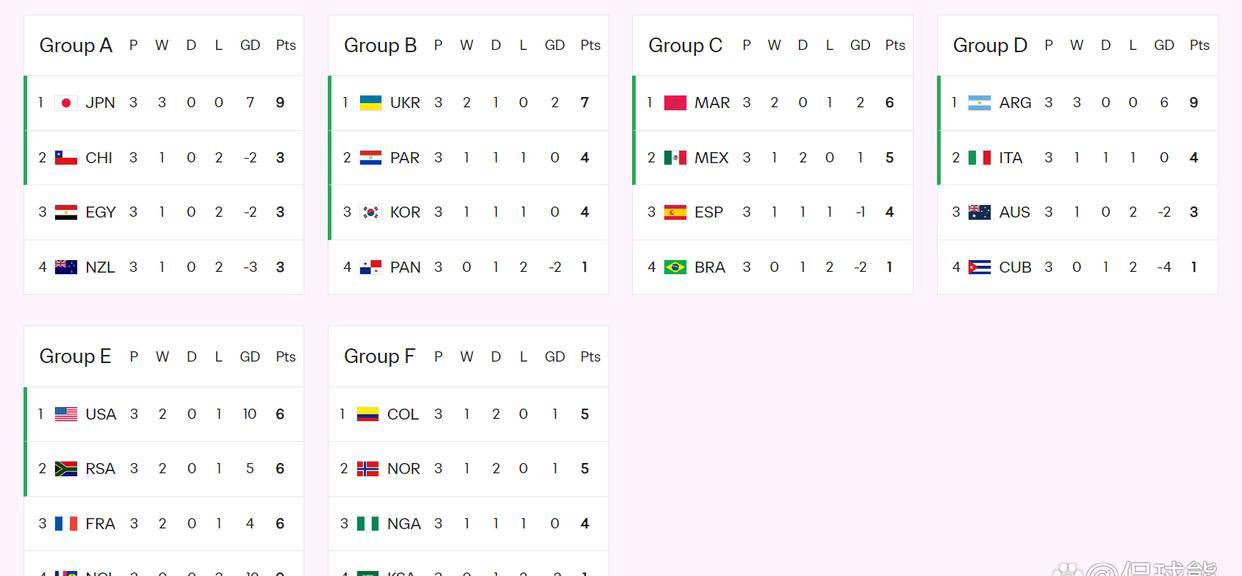Click the Morocco flag icon in Group C

click(x=675, y=103)
